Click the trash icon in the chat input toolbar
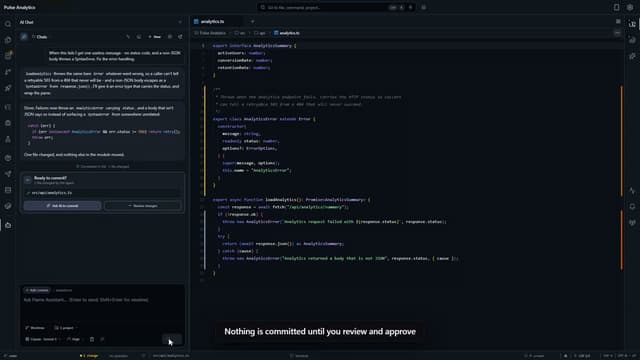The image size is (640, 360). click(x=92, y=339)
